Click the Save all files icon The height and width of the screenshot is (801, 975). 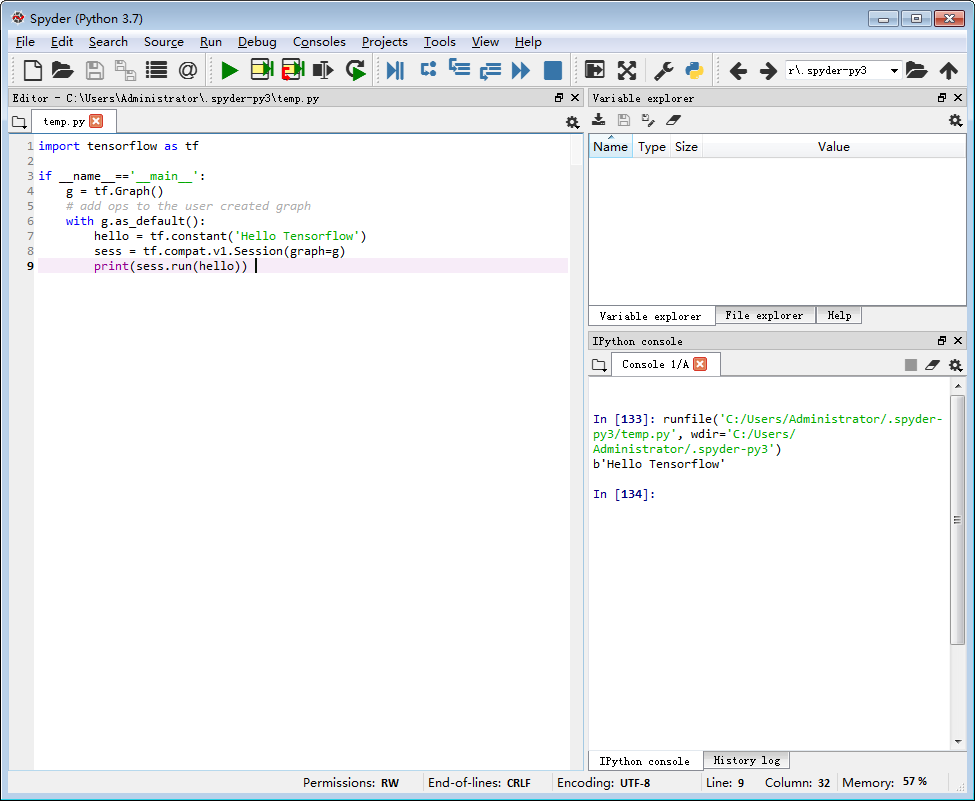[126, 70]
